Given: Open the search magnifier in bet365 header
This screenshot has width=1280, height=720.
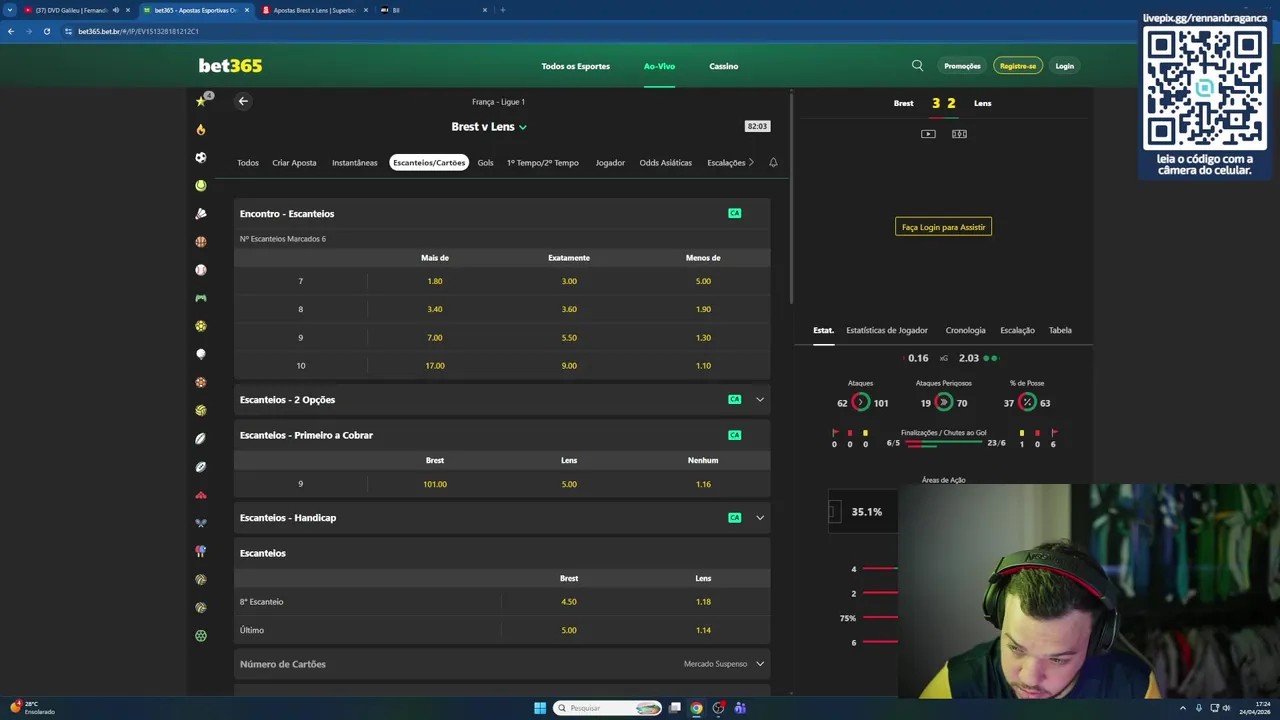Looking at the screenshot, I should (x=917, y=66).
